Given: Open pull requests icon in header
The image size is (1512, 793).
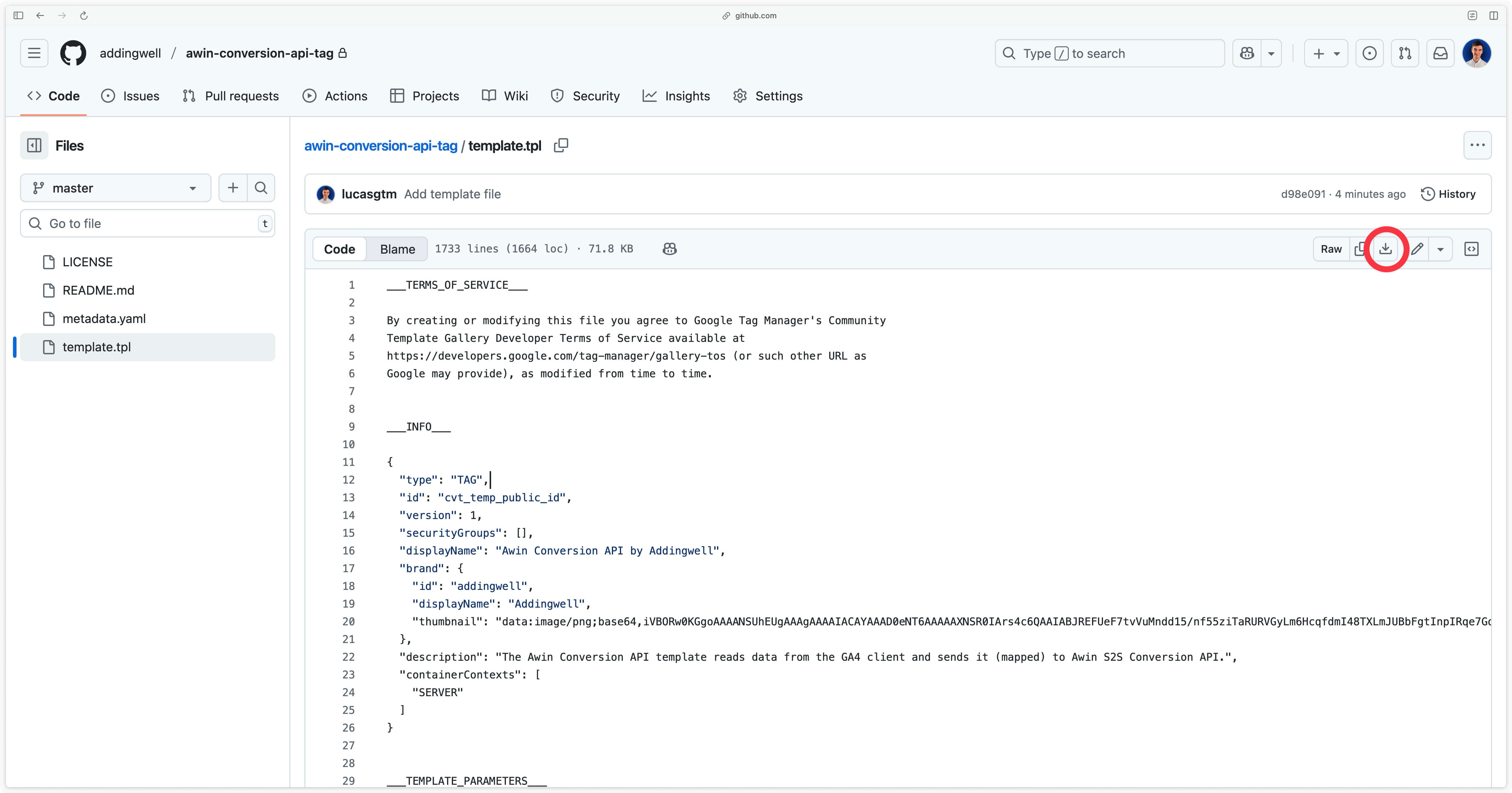Looking at the screenshot, I should (1405, 53).
